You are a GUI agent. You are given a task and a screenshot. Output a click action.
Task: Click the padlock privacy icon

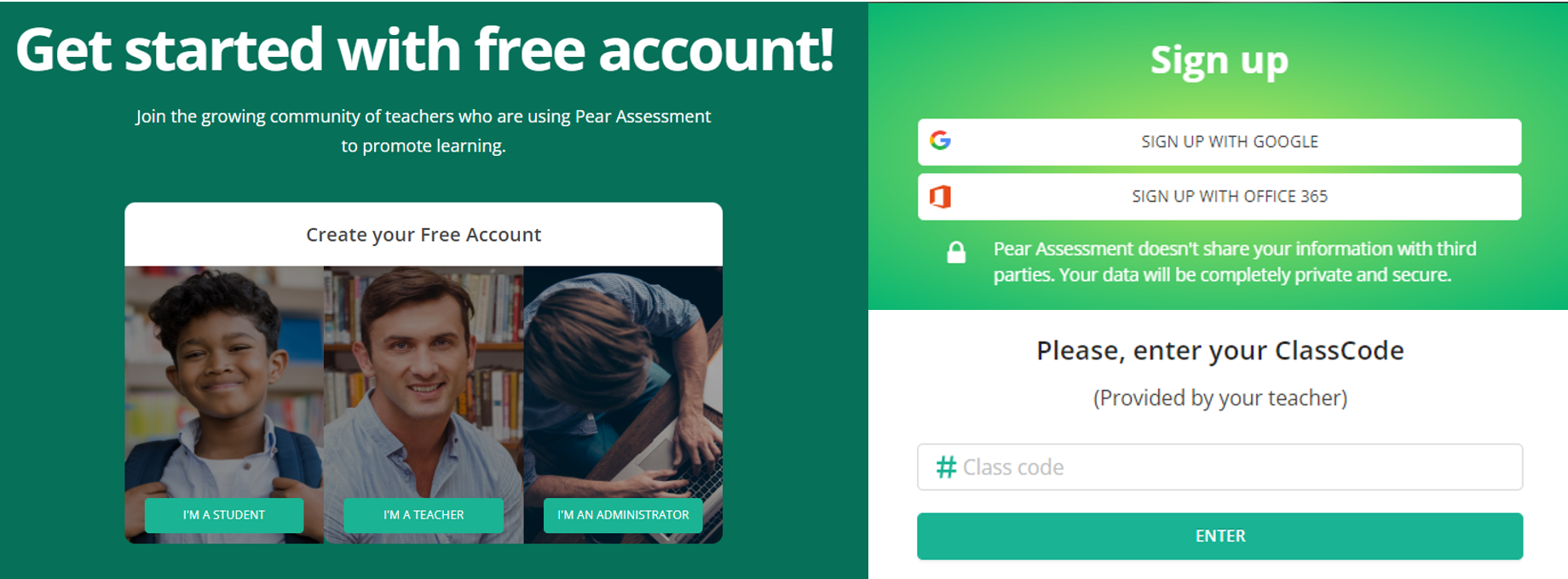pos(956,252)
